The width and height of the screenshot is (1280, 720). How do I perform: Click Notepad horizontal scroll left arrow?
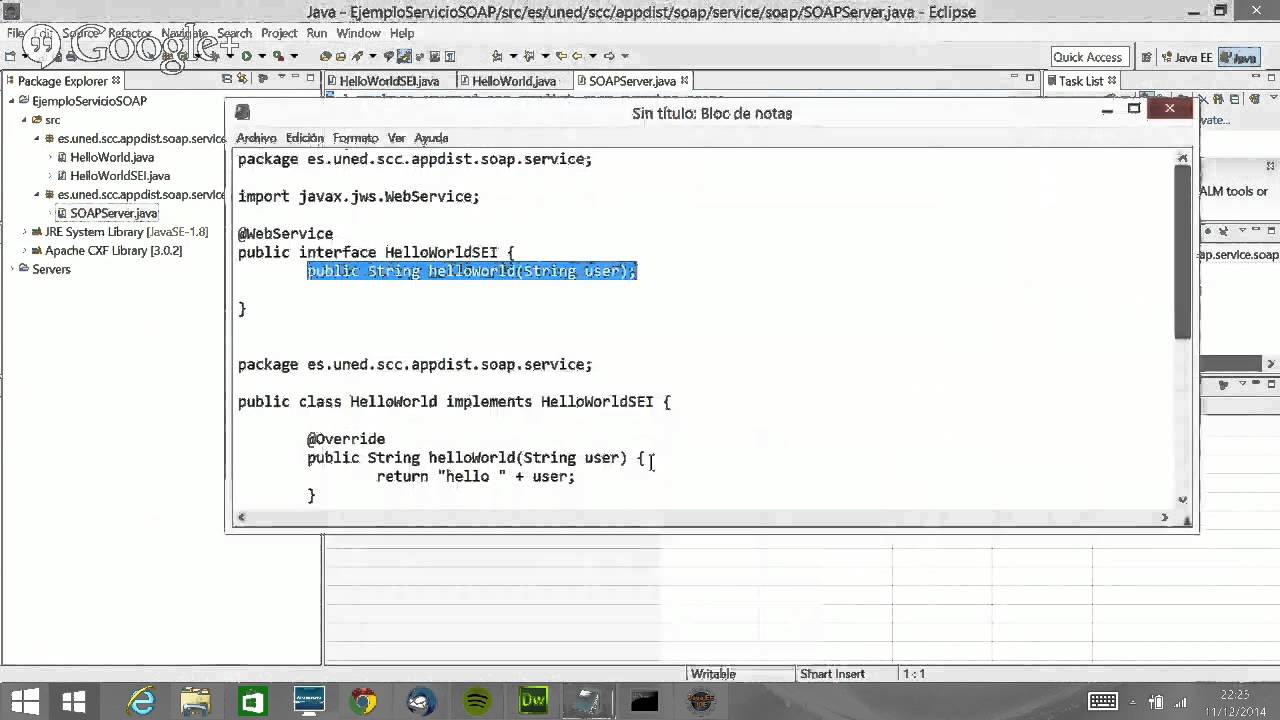pos(241,517)
